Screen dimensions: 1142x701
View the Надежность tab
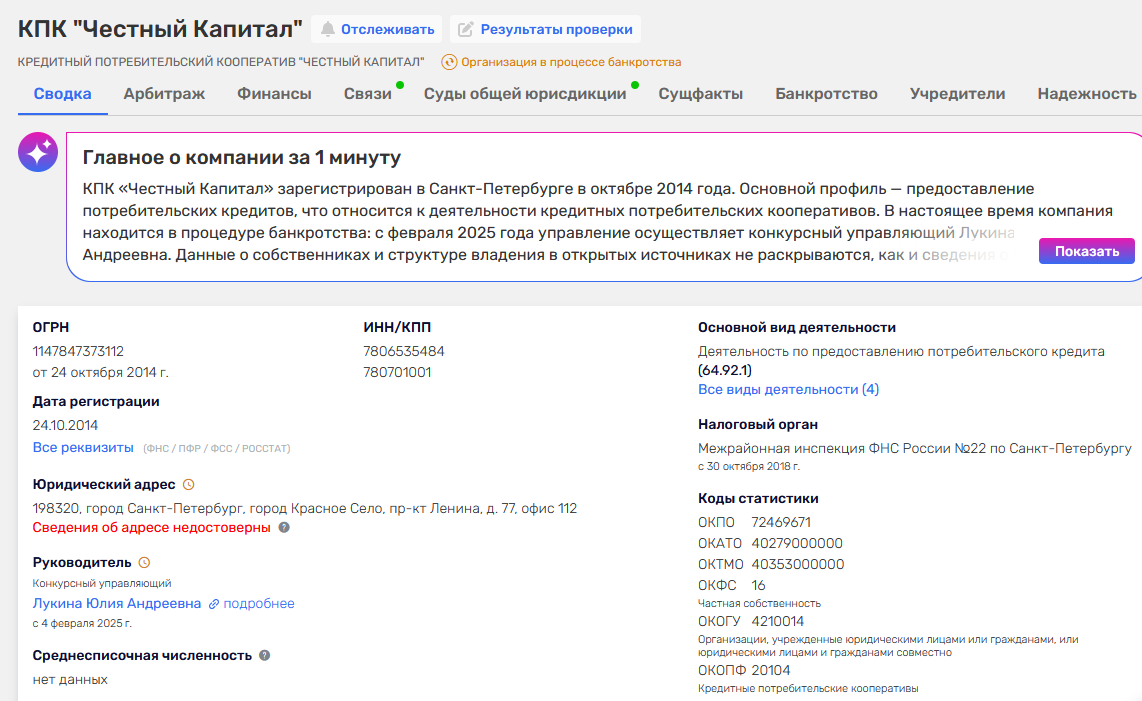click(x=1087, y=94)
